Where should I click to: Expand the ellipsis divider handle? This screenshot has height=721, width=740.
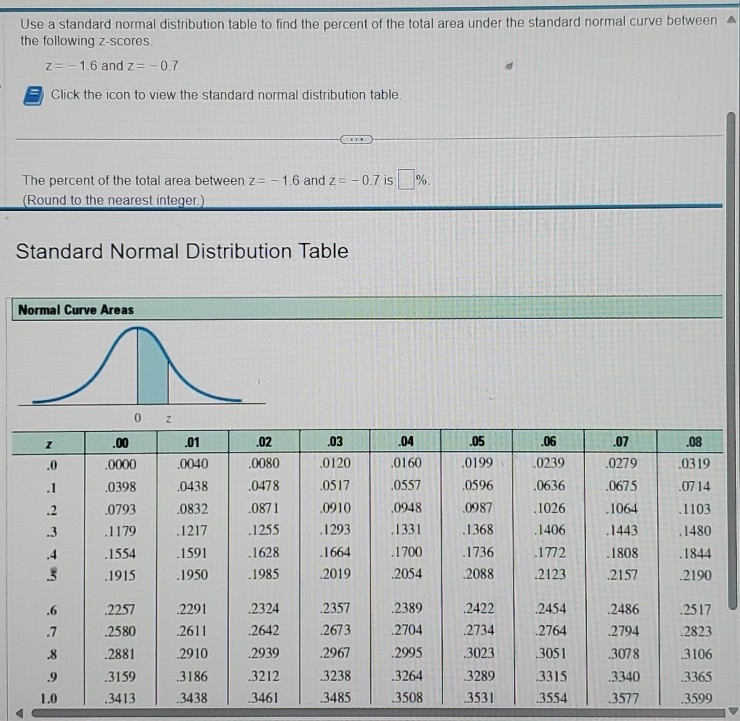click(356, 139)
